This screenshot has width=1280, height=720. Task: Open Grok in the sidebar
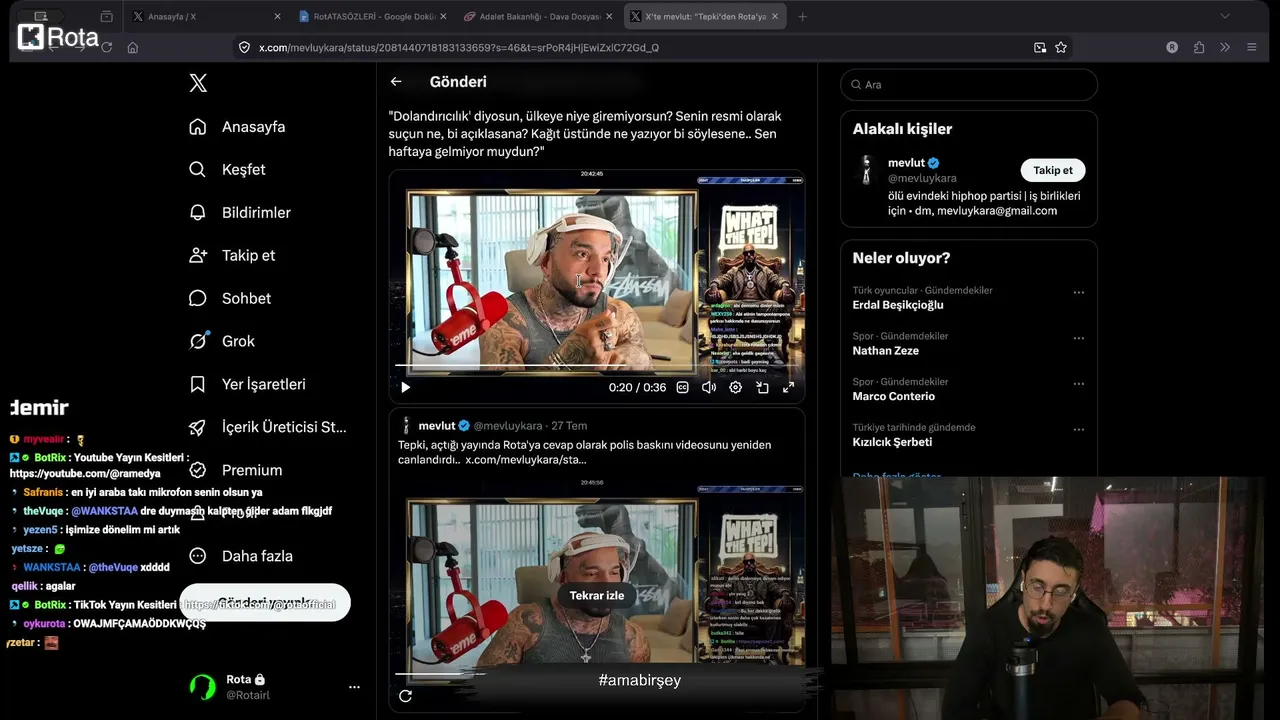click(222, 341)
